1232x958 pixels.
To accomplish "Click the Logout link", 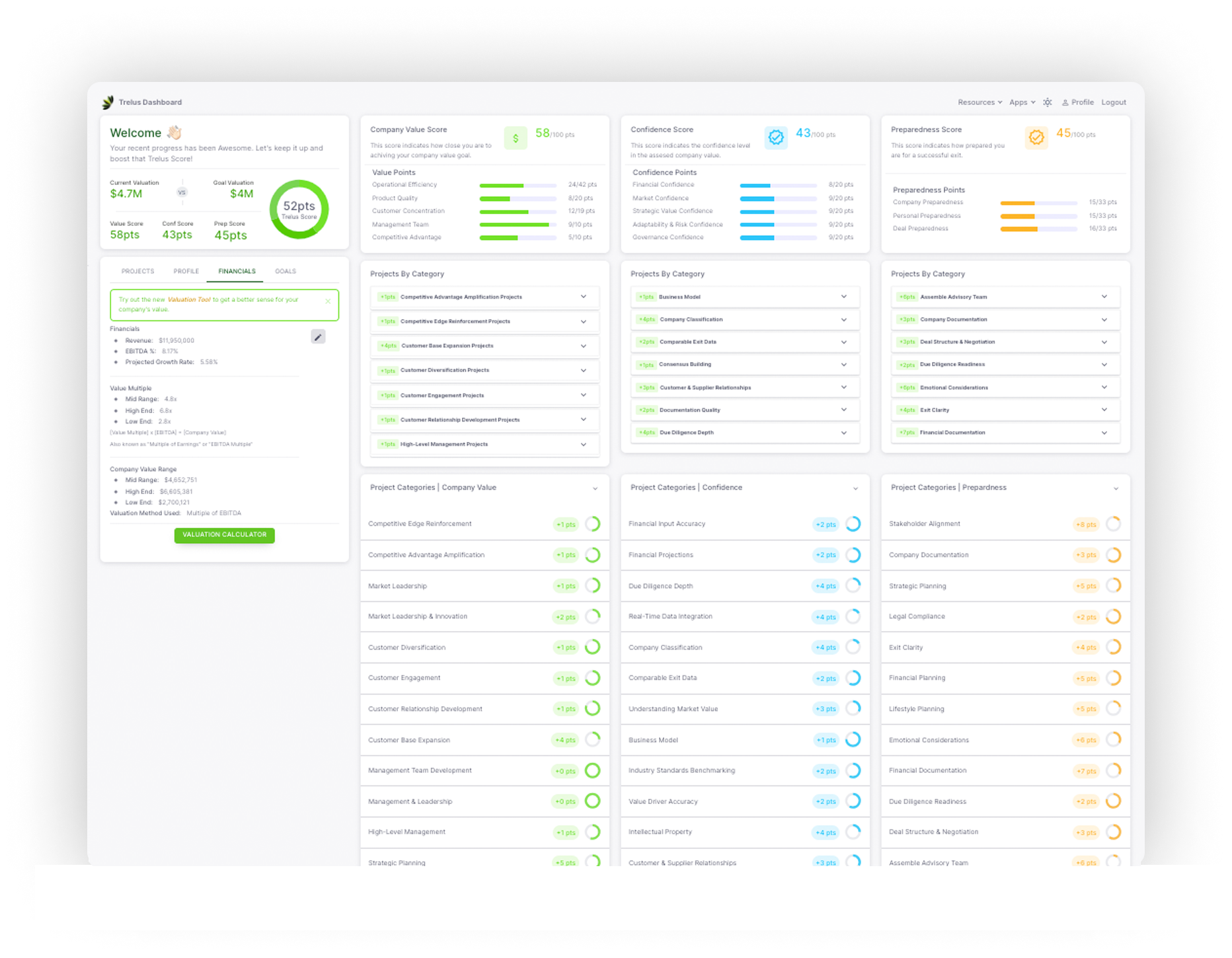I will (x=1114, y=102).
